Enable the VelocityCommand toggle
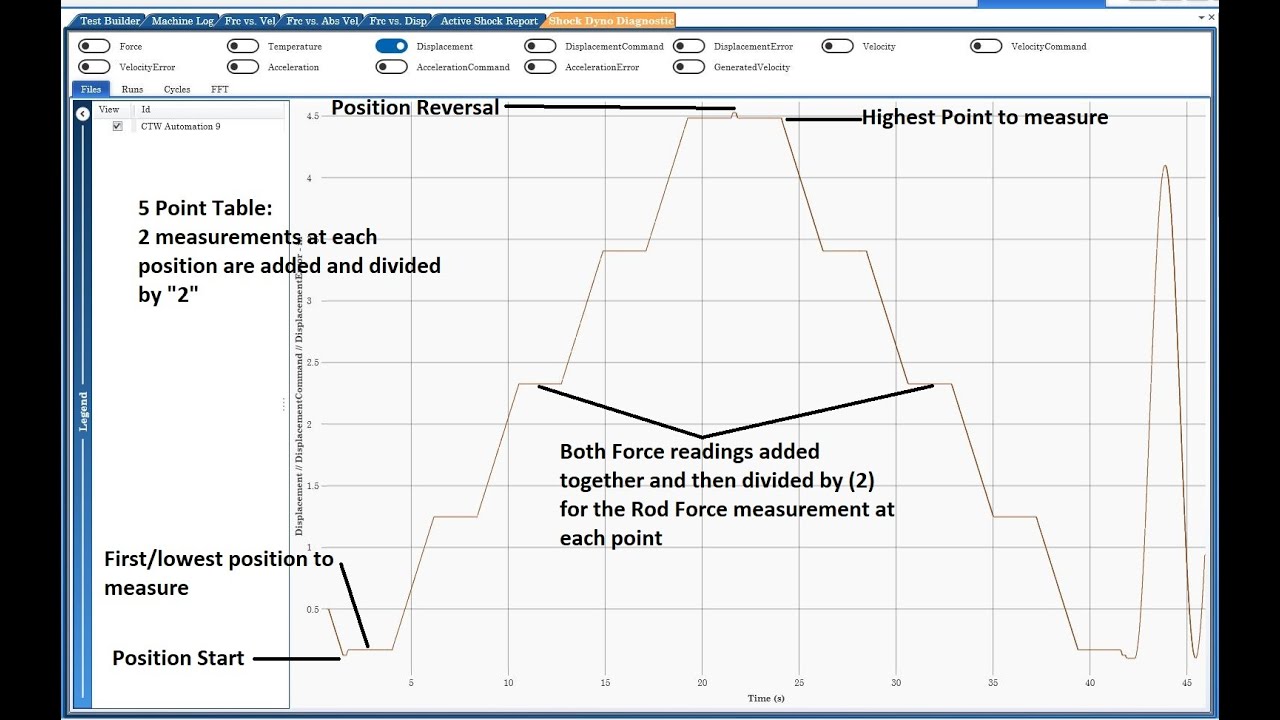The width and height of the screenshot is (1280, 720). (986, 46)
